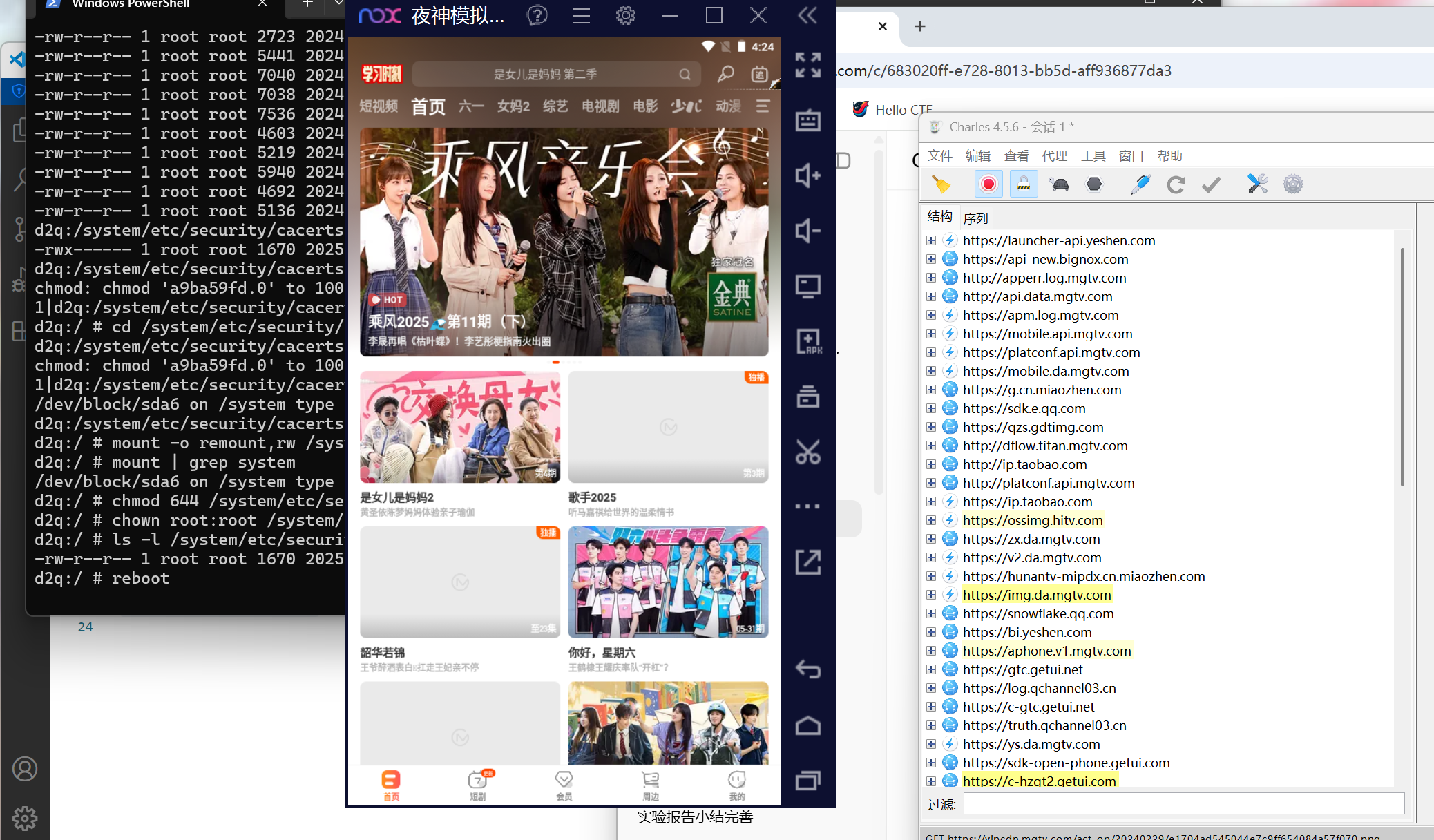The height and width of the screenshot is (840, 1434).
Task: Click Nox volume down icon
Action: (807, 231)
